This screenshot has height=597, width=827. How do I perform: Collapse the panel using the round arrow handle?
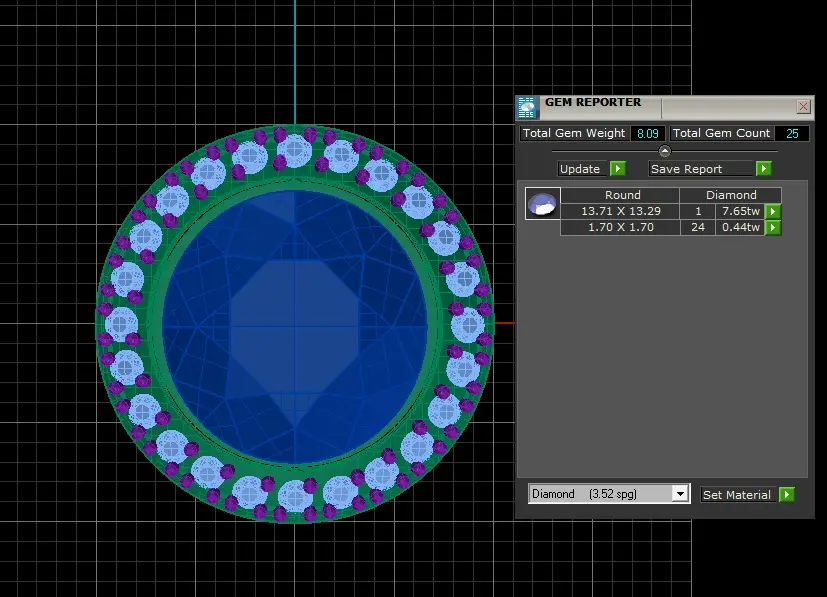click(665, 151)
